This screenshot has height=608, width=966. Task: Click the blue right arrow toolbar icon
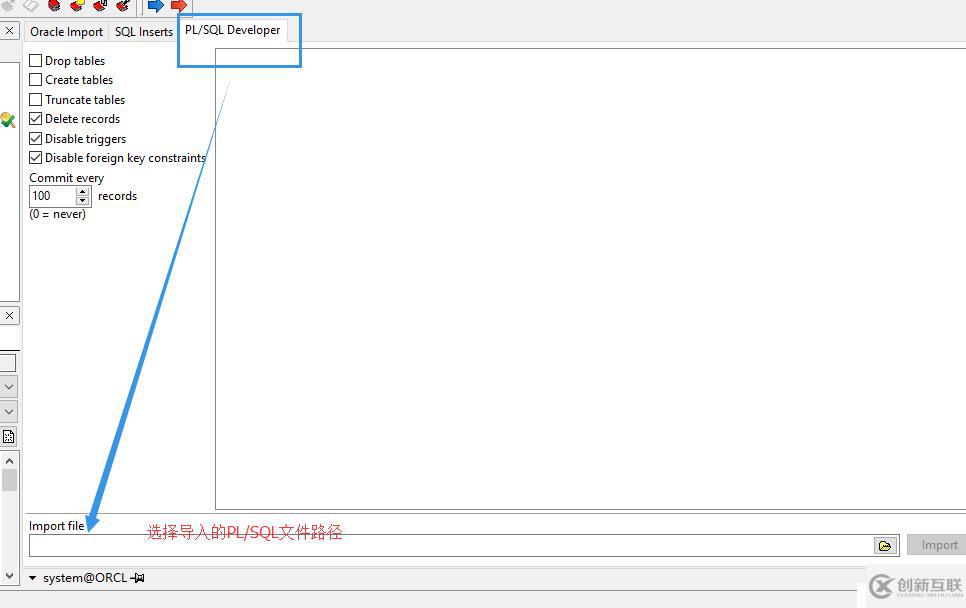156,6
